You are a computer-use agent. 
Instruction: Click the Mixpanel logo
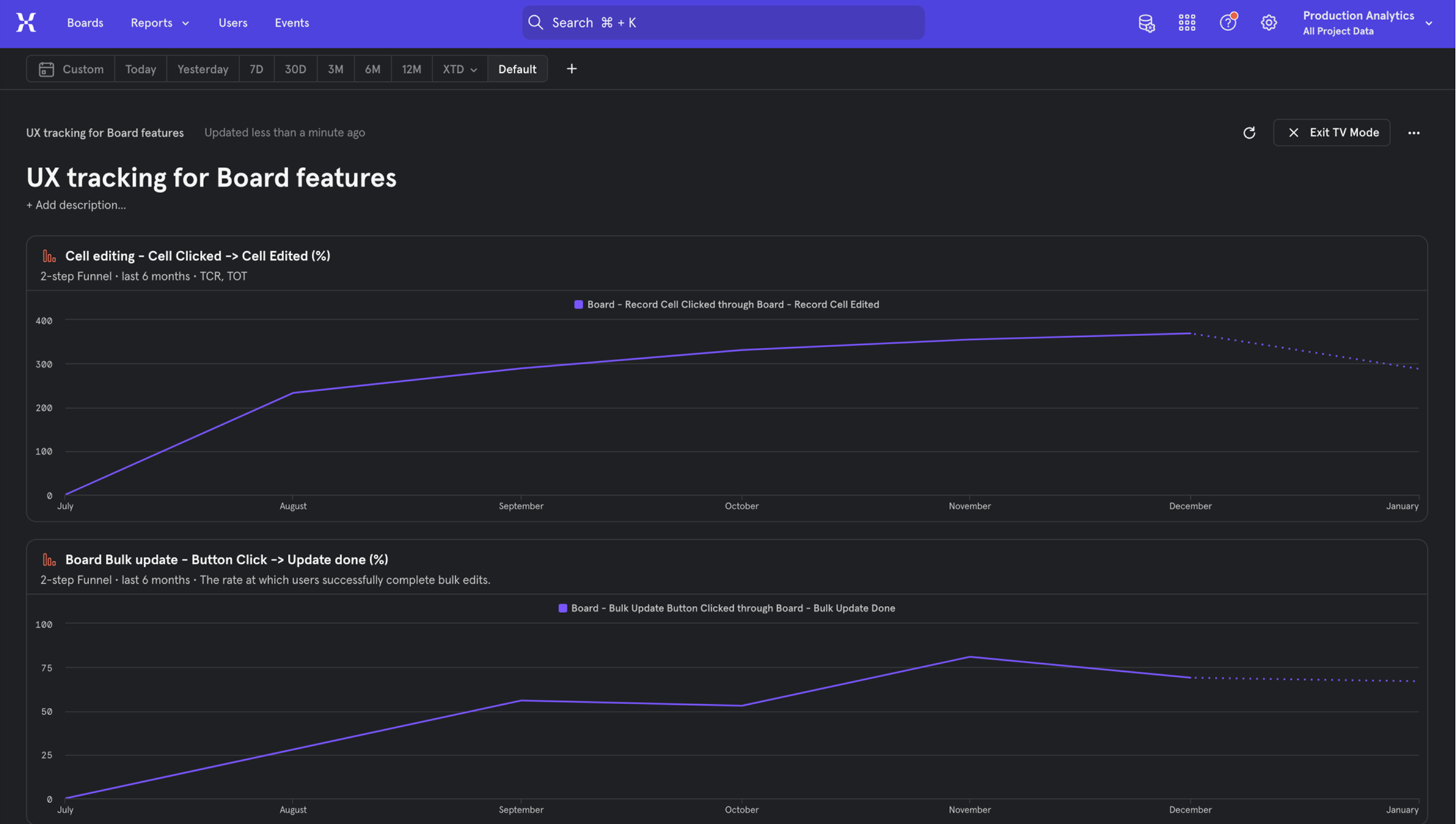(x=26, y=22)
